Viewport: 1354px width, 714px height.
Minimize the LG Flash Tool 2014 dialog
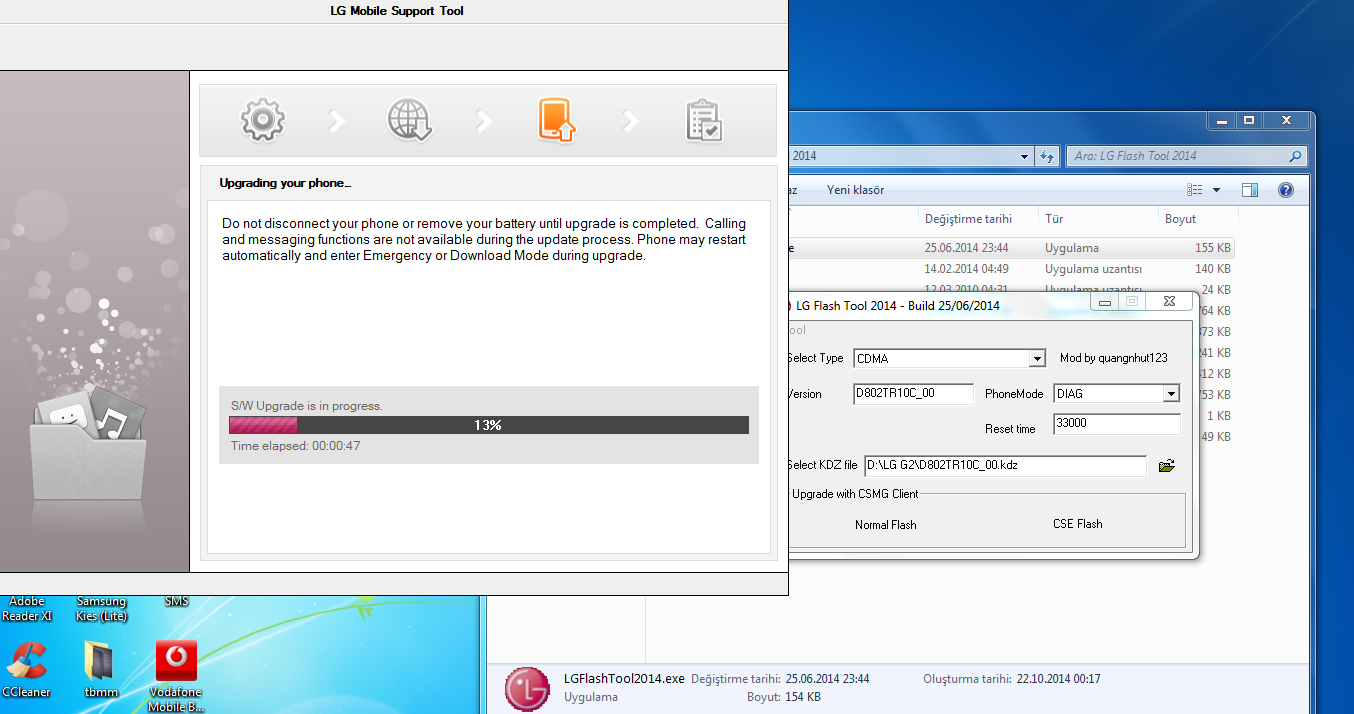pos(1104,301)
